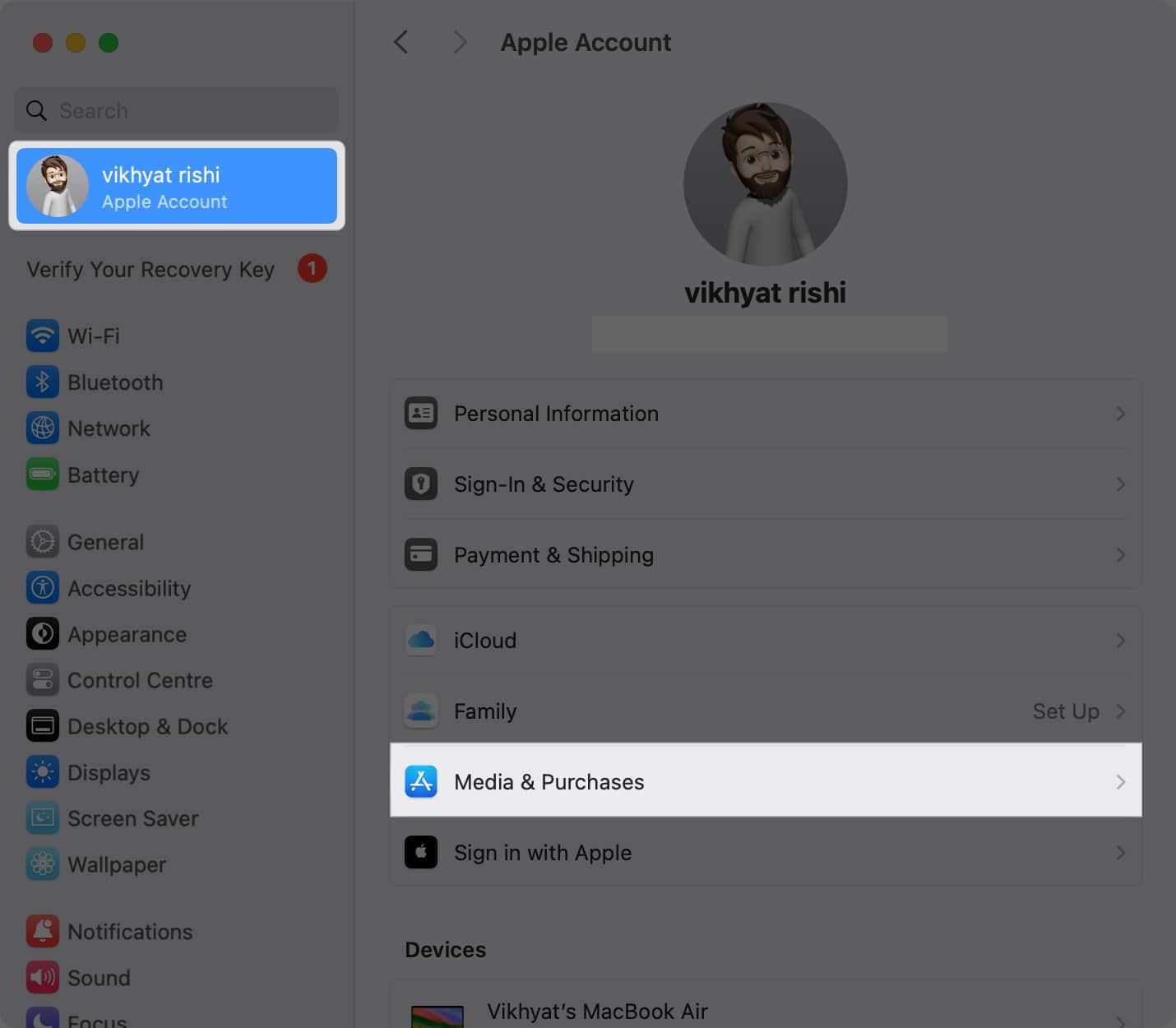The image size is (1176, 1028).
Task: Go back with the left arrow
Action: click(x=400, y=42)
